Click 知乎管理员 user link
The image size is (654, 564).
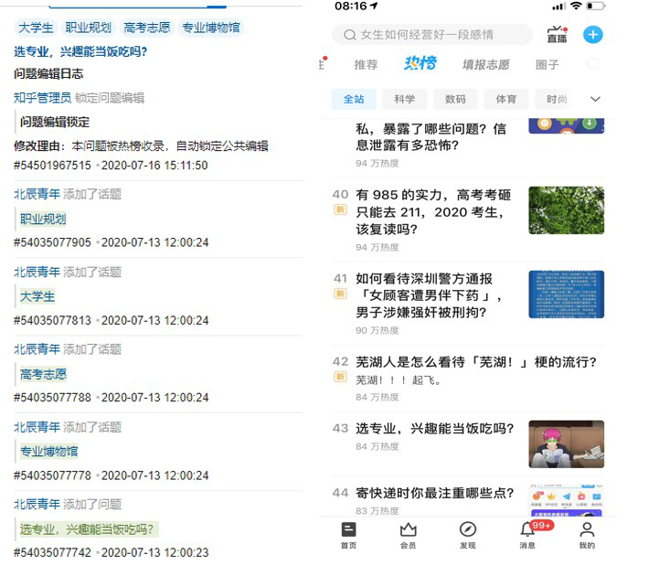click(43, 98)
